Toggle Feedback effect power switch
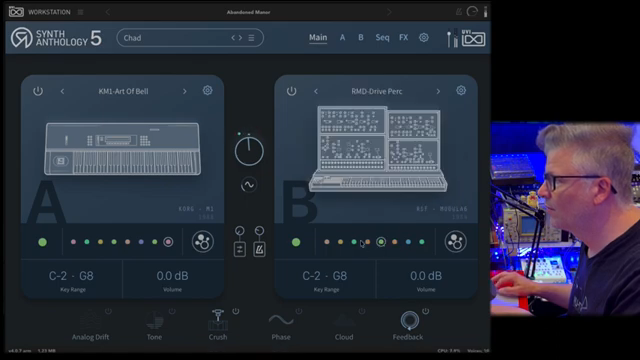This screenshot has width=640, height=360. [x=425, y=311]
